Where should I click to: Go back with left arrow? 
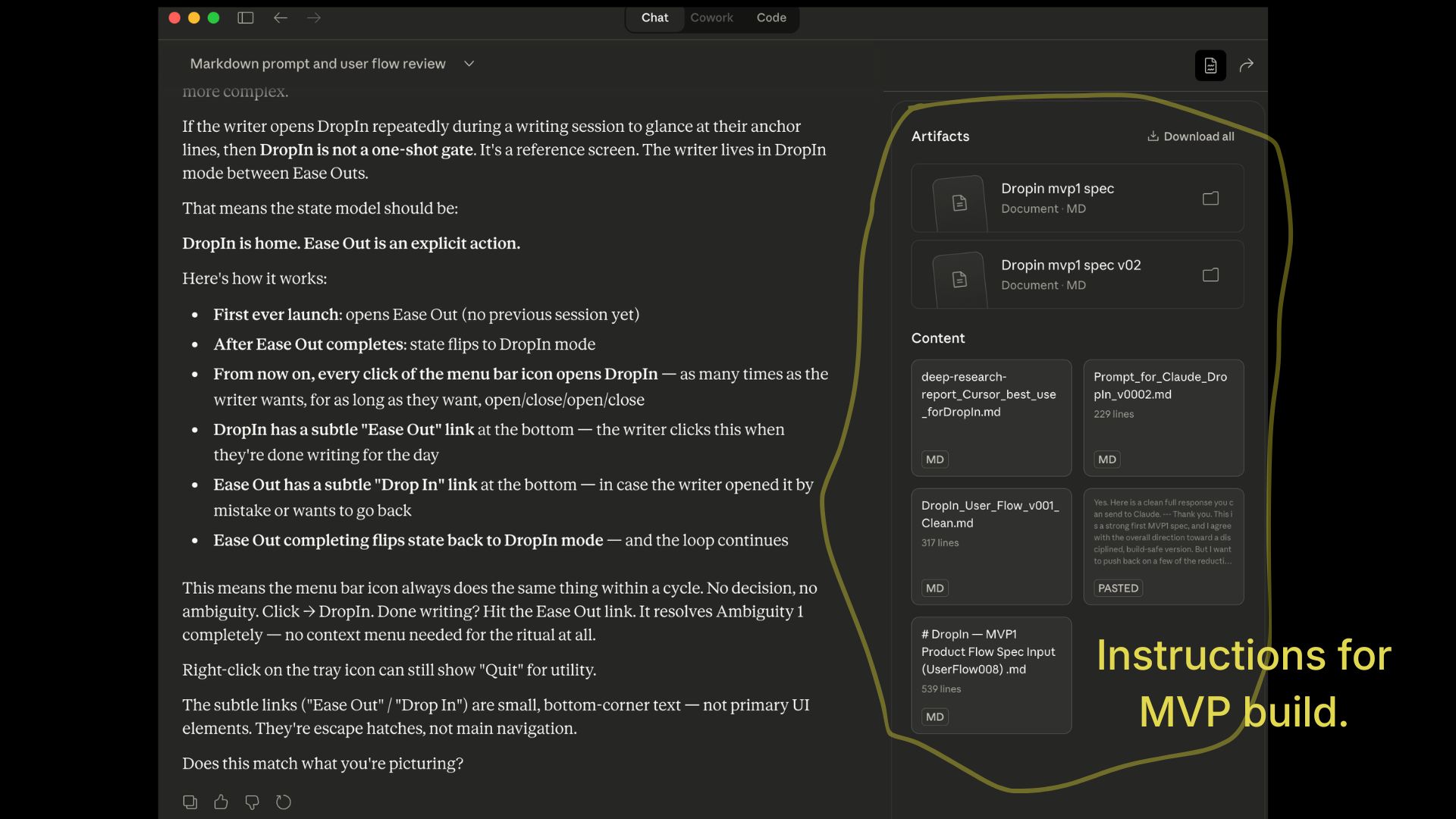pyautogui.click(x=281, y=17)
